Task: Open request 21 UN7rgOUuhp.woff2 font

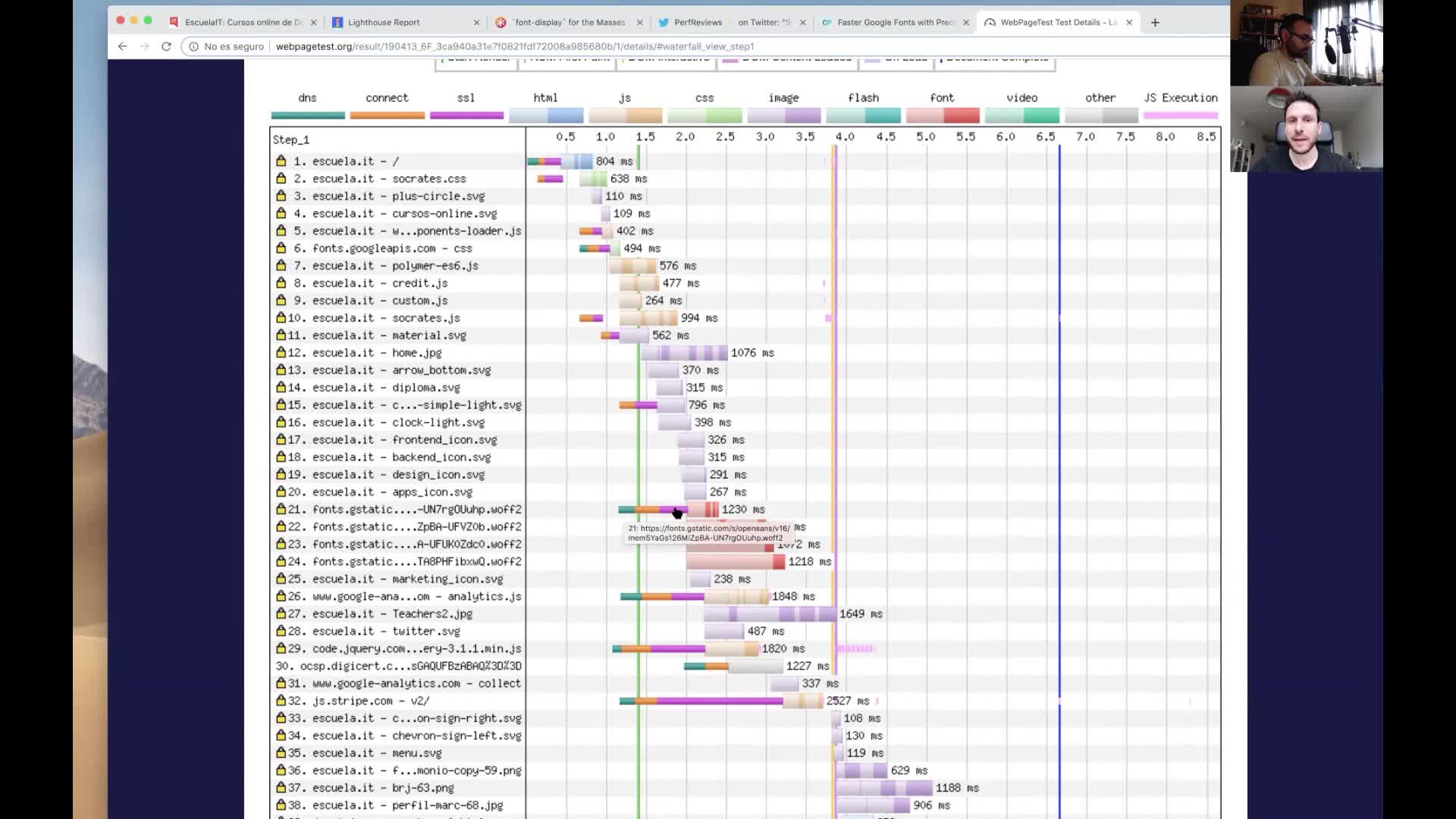Action: click(x=404, y=510)
